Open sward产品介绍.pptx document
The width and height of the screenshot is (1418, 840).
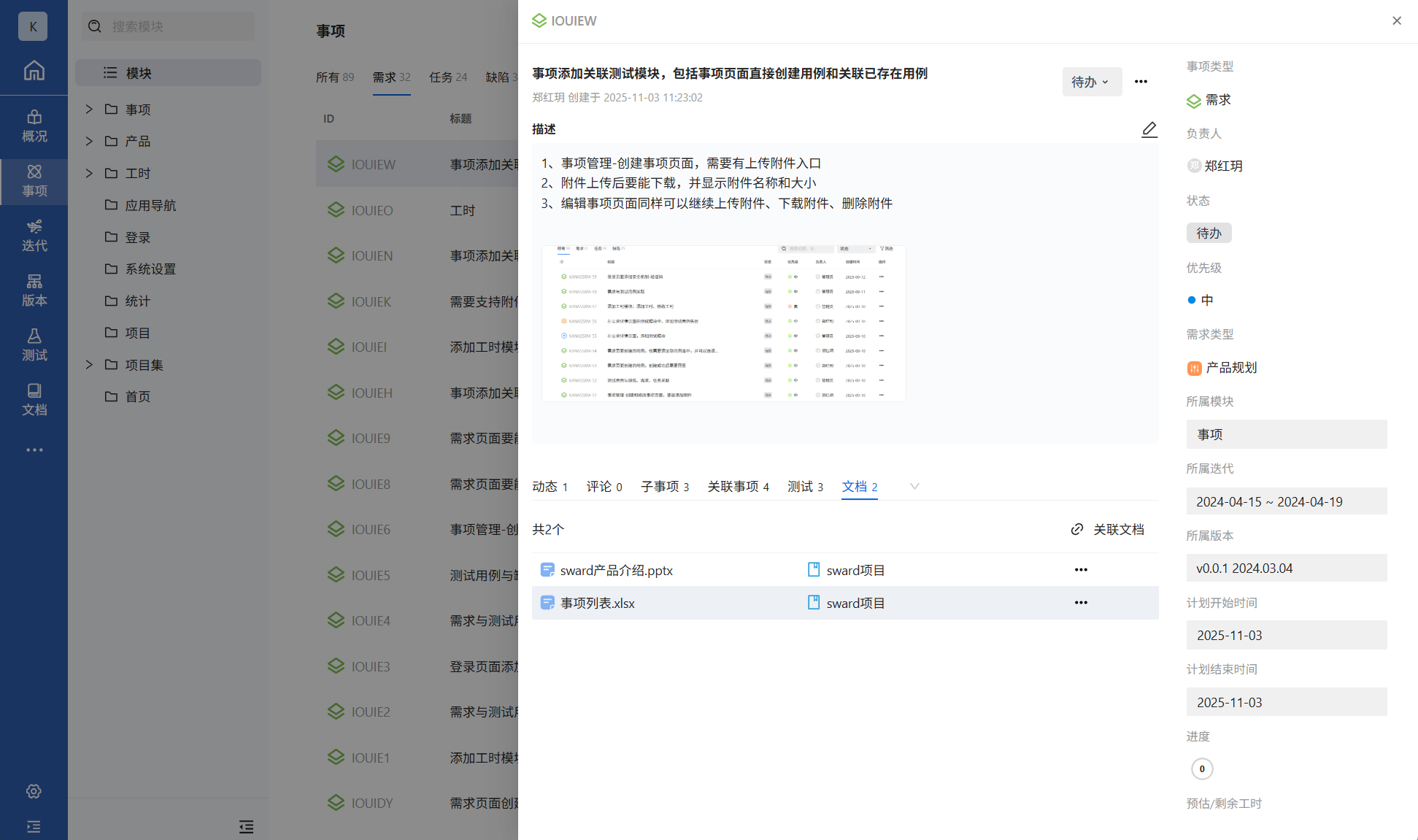click(616, 570)
